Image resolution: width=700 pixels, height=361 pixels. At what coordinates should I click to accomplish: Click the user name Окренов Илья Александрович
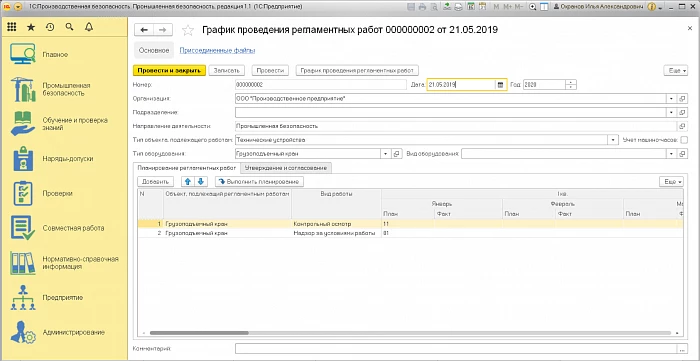pos(598,7)
